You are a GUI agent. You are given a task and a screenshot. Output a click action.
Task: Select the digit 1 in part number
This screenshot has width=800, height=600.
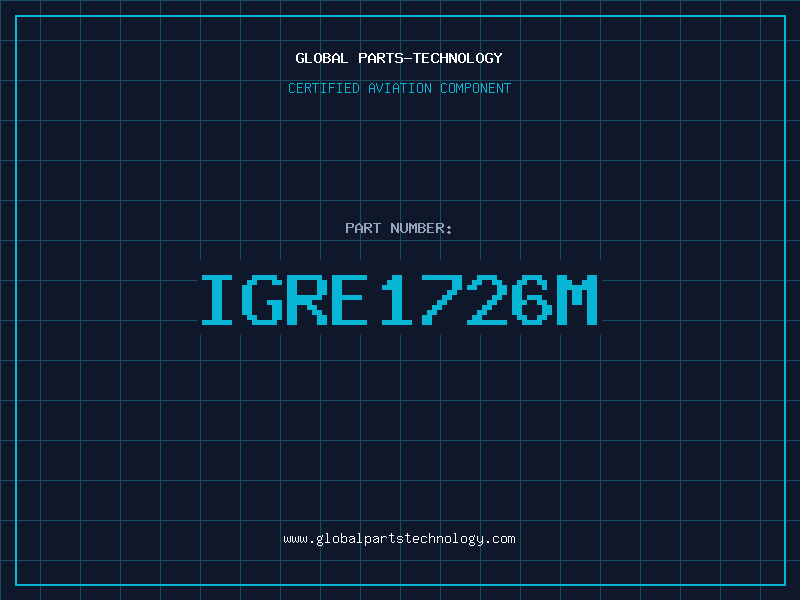tap(399, 299)
